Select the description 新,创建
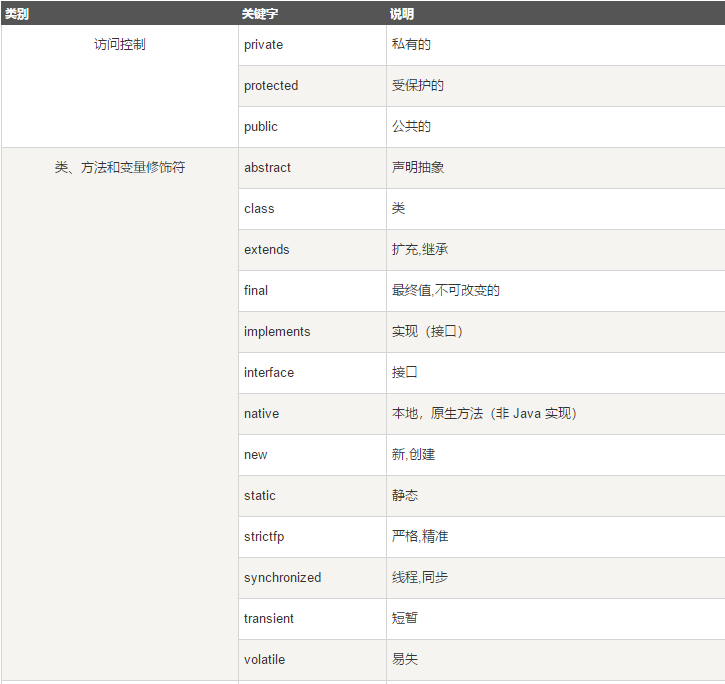The image size is (725, 684). [413, 454]
